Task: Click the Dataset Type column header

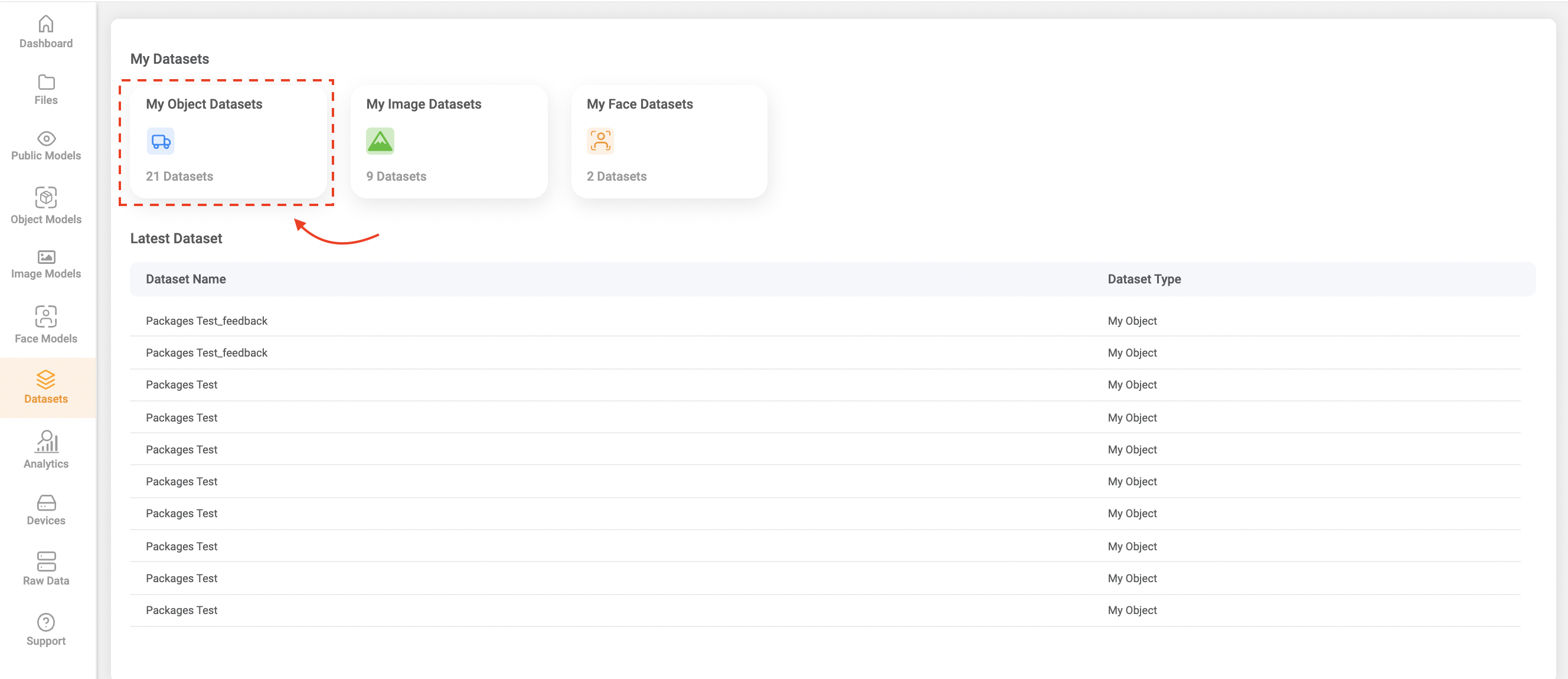Action: [1144, 279]
